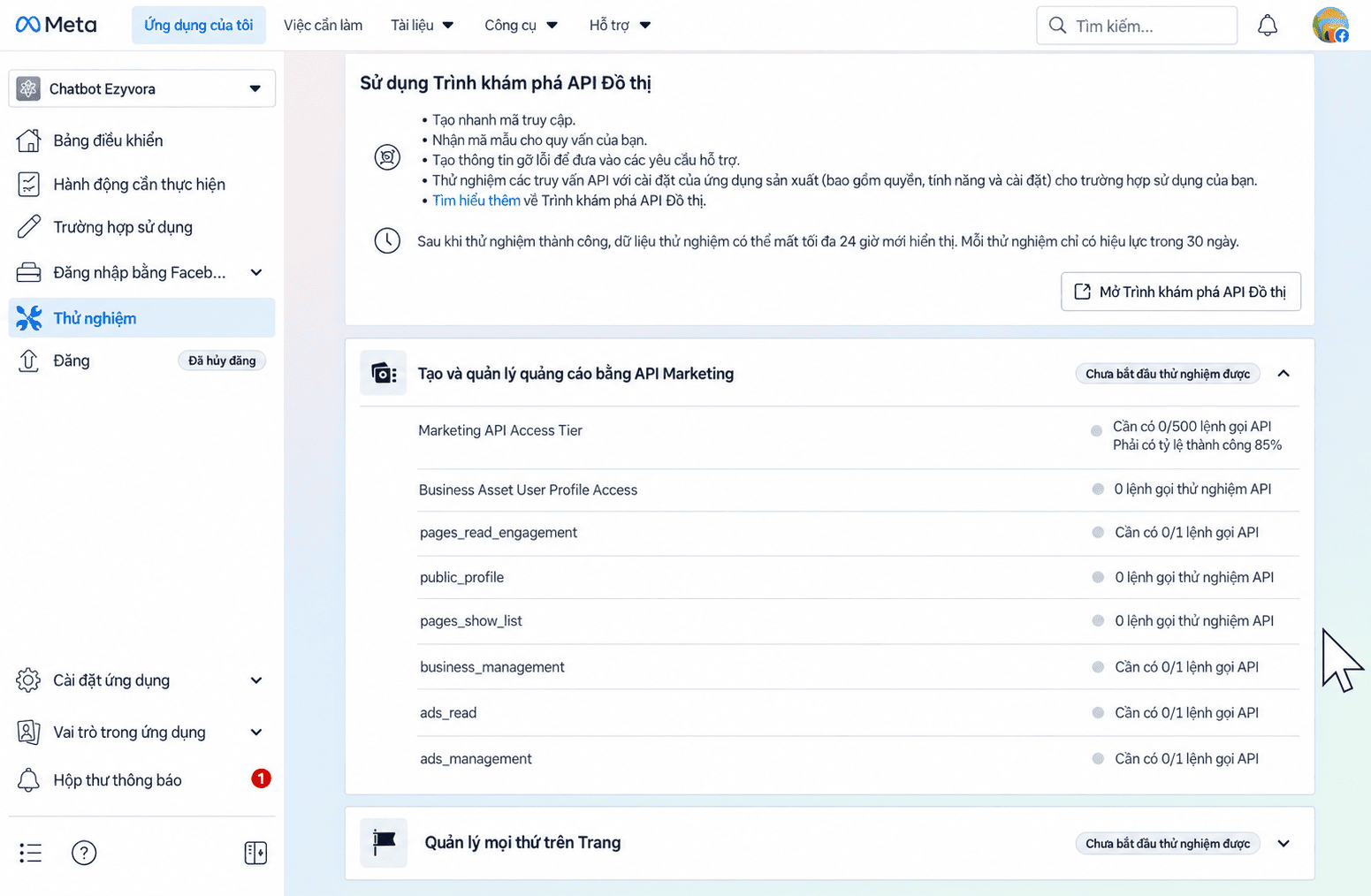
Task: Expand Vai trò trong ứng dụng chevron
Action: [x=256, y=732]
